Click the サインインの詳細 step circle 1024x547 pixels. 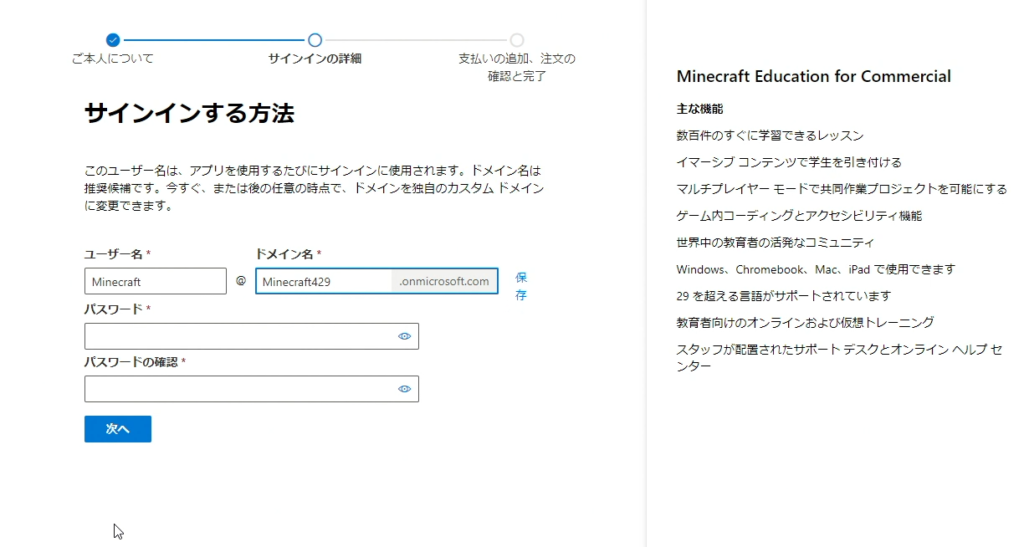click(315, 40)
